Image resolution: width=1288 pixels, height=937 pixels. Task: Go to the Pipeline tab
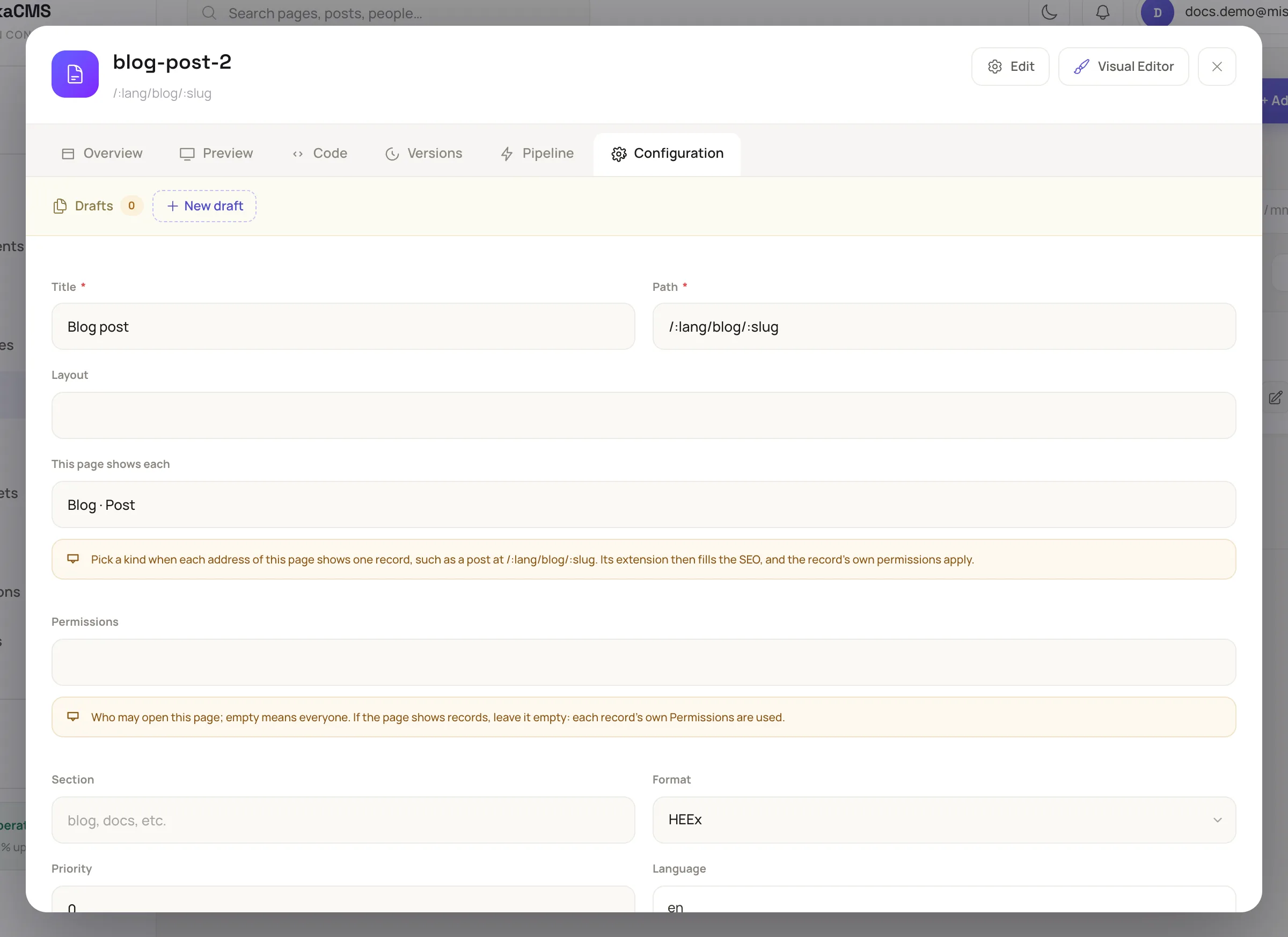pos(537,153)
